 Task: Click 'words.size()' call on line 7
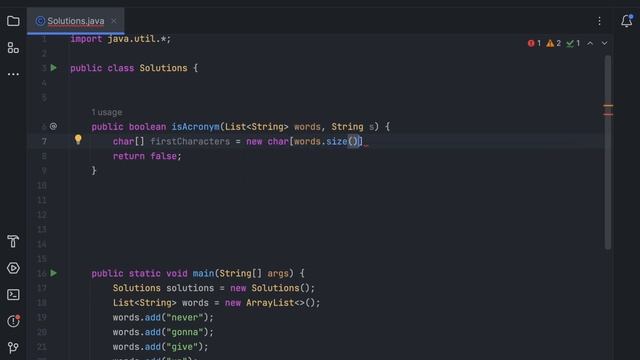click(x=326, y=142)
